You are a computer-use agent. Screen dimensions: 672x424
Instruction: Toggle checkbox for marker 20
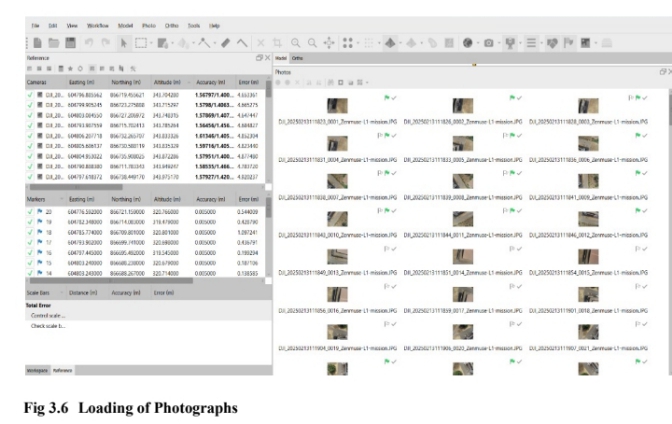coord(29,212)
